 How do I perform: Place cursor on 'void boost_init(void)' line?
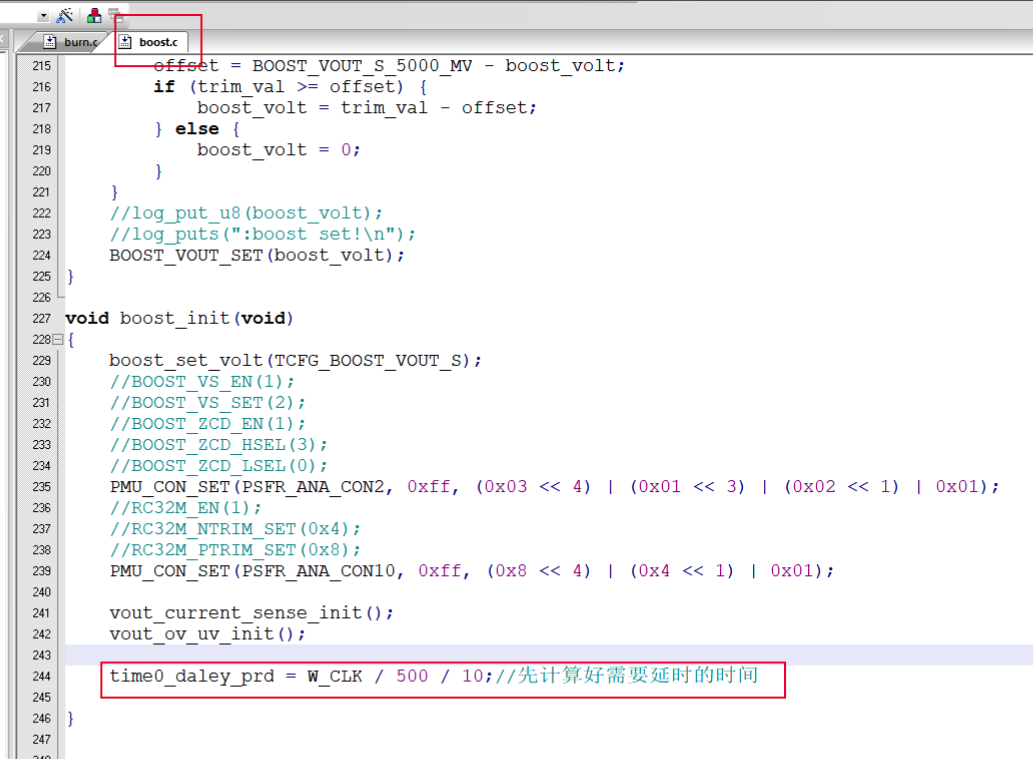(x=179, y=319)
